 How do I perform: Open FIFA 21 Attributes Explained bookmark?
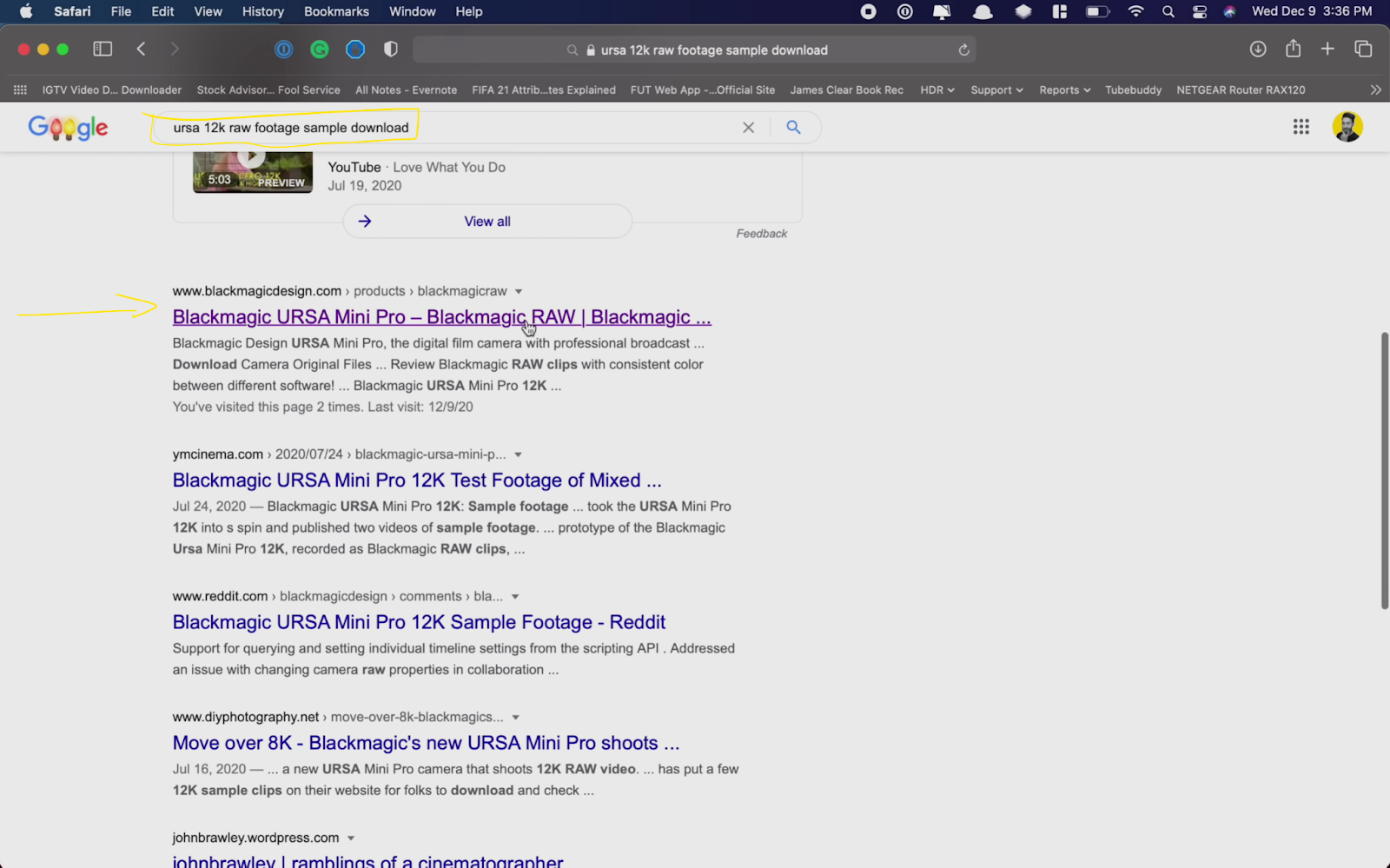coord(544,89)
